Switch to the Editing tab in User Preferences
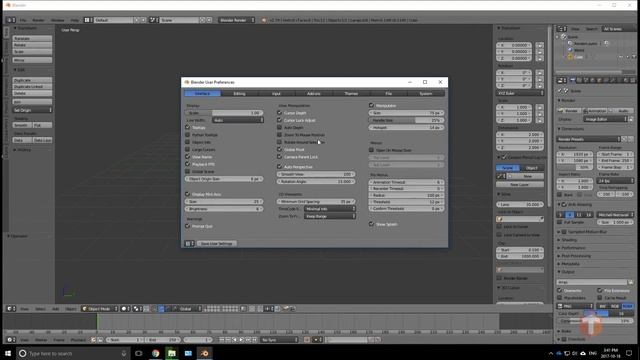 (239, 93)
